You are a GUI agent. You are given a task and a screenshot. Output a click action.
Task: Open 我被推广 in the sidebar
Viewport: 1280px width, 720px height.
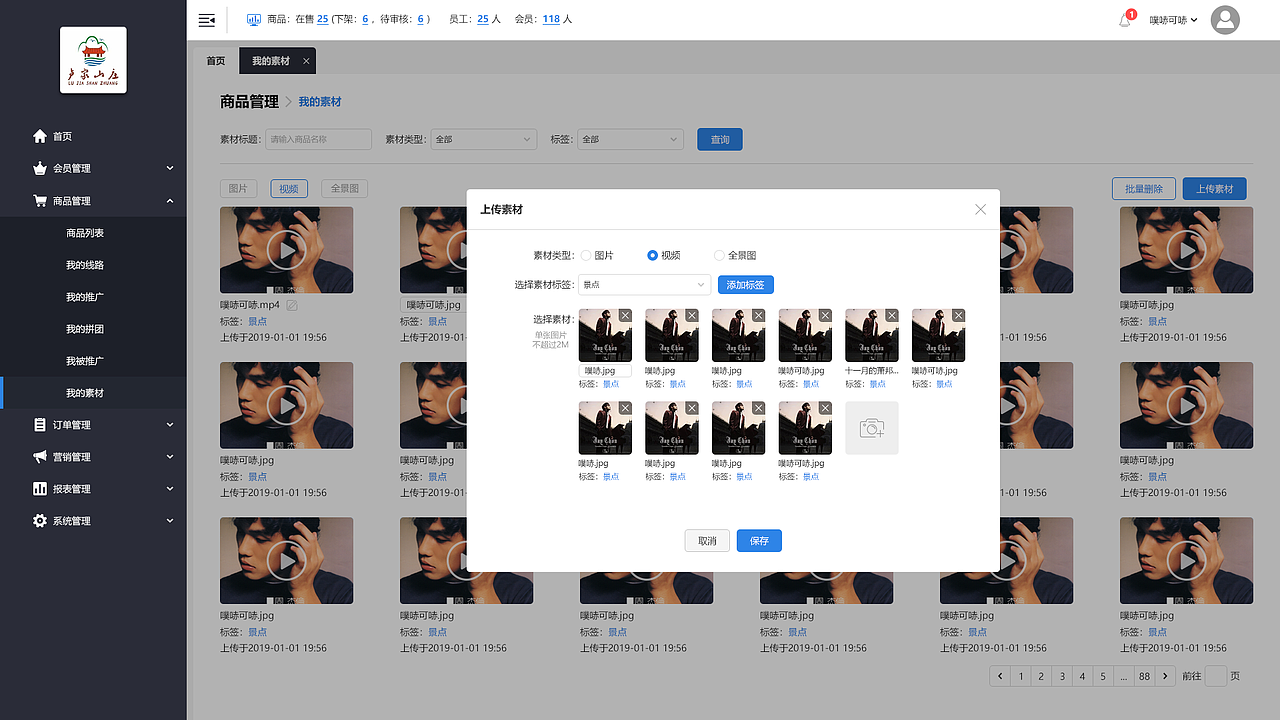click(85, 361)
